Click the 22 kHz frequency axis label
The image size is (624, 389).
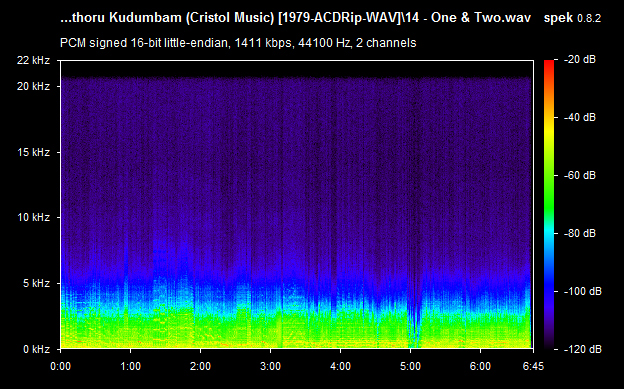[x=33, y=61]
